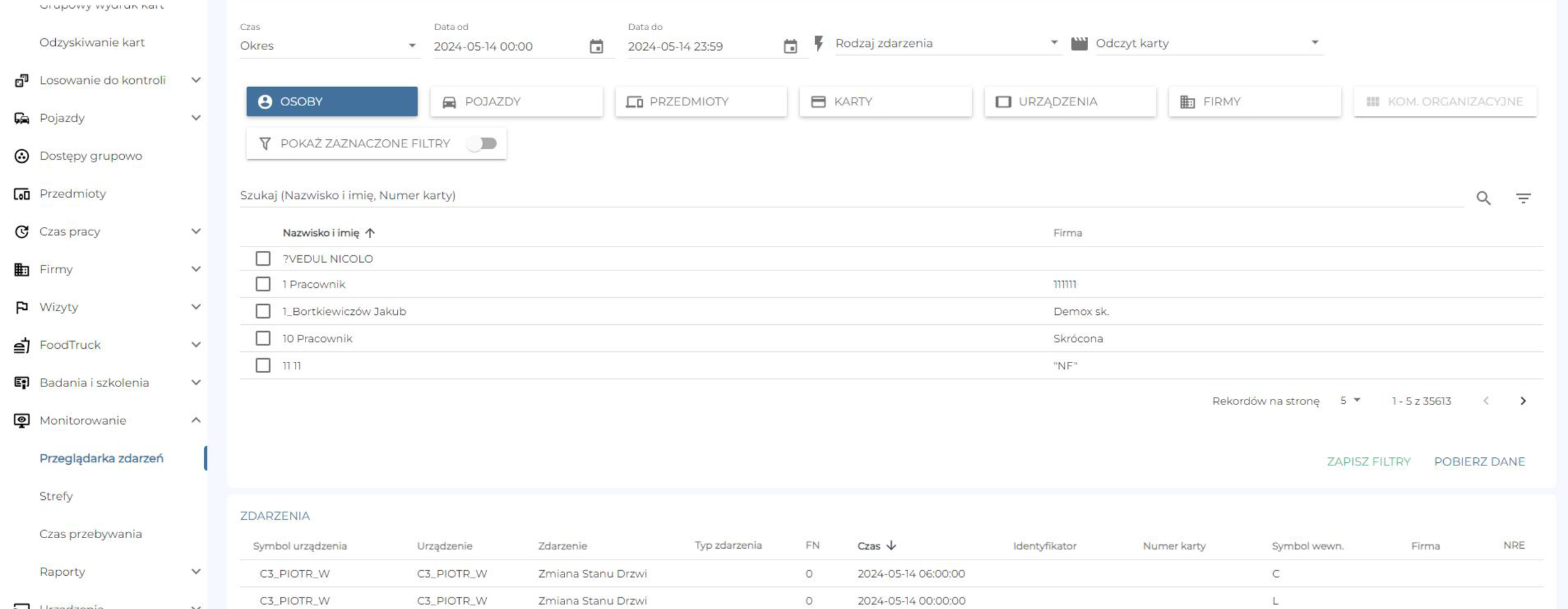The height and width of the screenshot is (609, 1568).
Task: Check the 1 Pracownik checkbox
Action: coord(263,284)
